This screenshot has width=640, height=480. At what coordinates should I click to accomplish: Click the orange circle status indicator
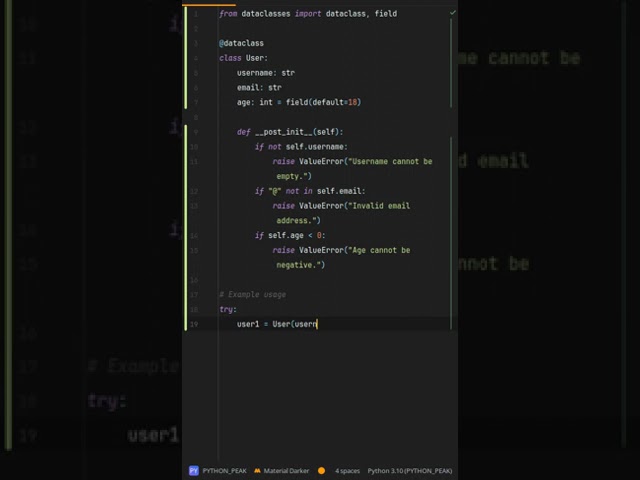(x=321, y=471)
